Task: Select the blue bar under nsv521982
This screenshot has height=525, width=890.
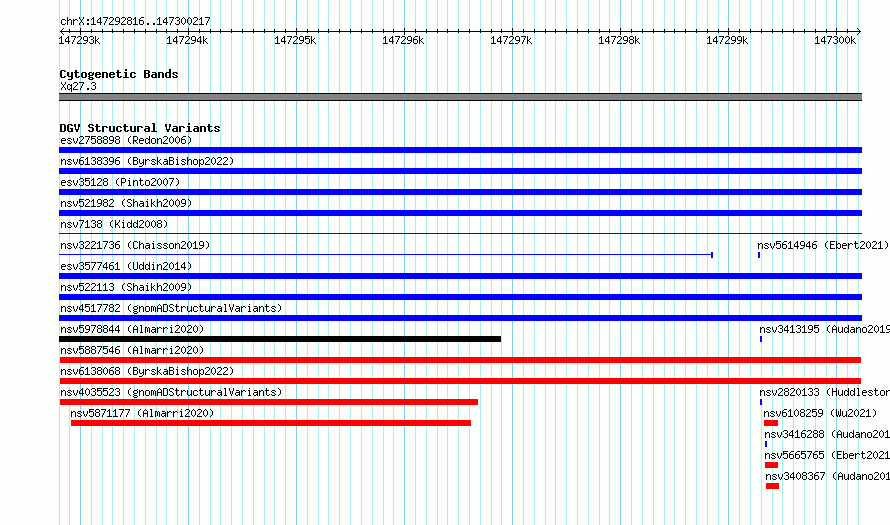Action: click(x=460, y=213)
